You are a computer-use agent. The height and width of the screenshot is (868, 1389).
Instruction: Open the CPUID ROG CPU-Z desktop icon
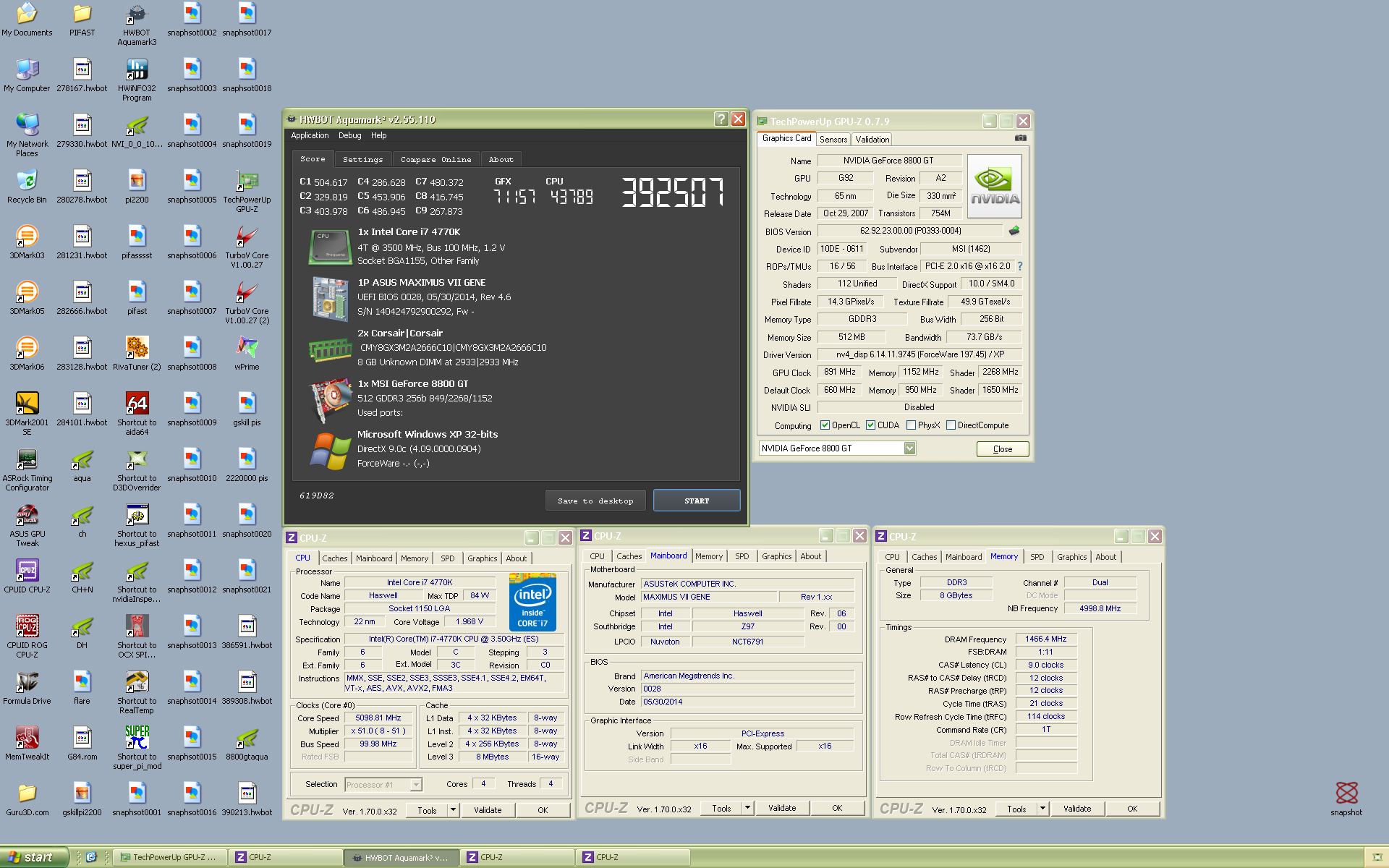pyautogui.click(x=27, y=637)
